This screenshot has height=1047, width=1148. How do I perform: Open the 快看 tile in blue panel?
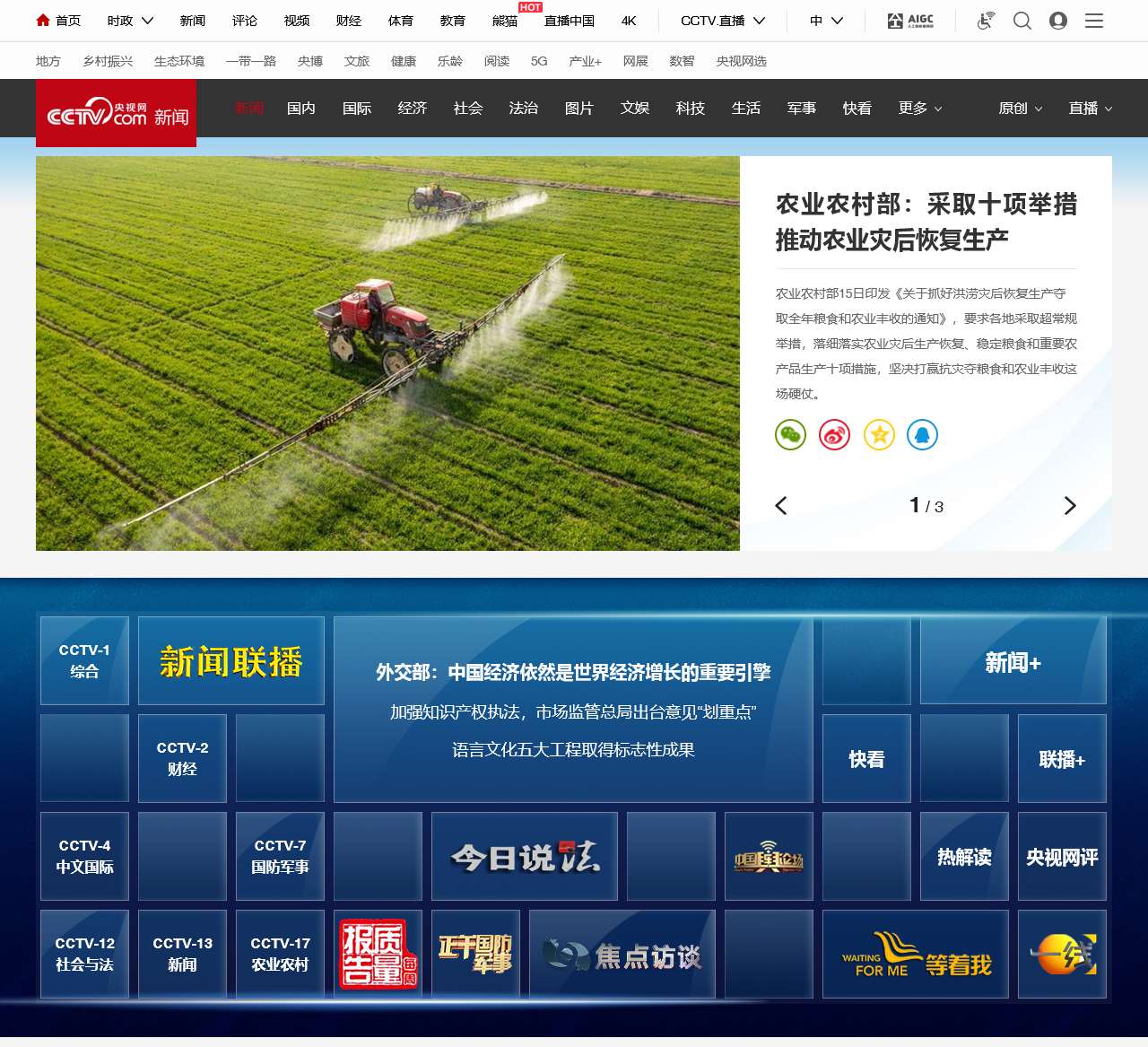pyautogui.click(x=866, y=758)
